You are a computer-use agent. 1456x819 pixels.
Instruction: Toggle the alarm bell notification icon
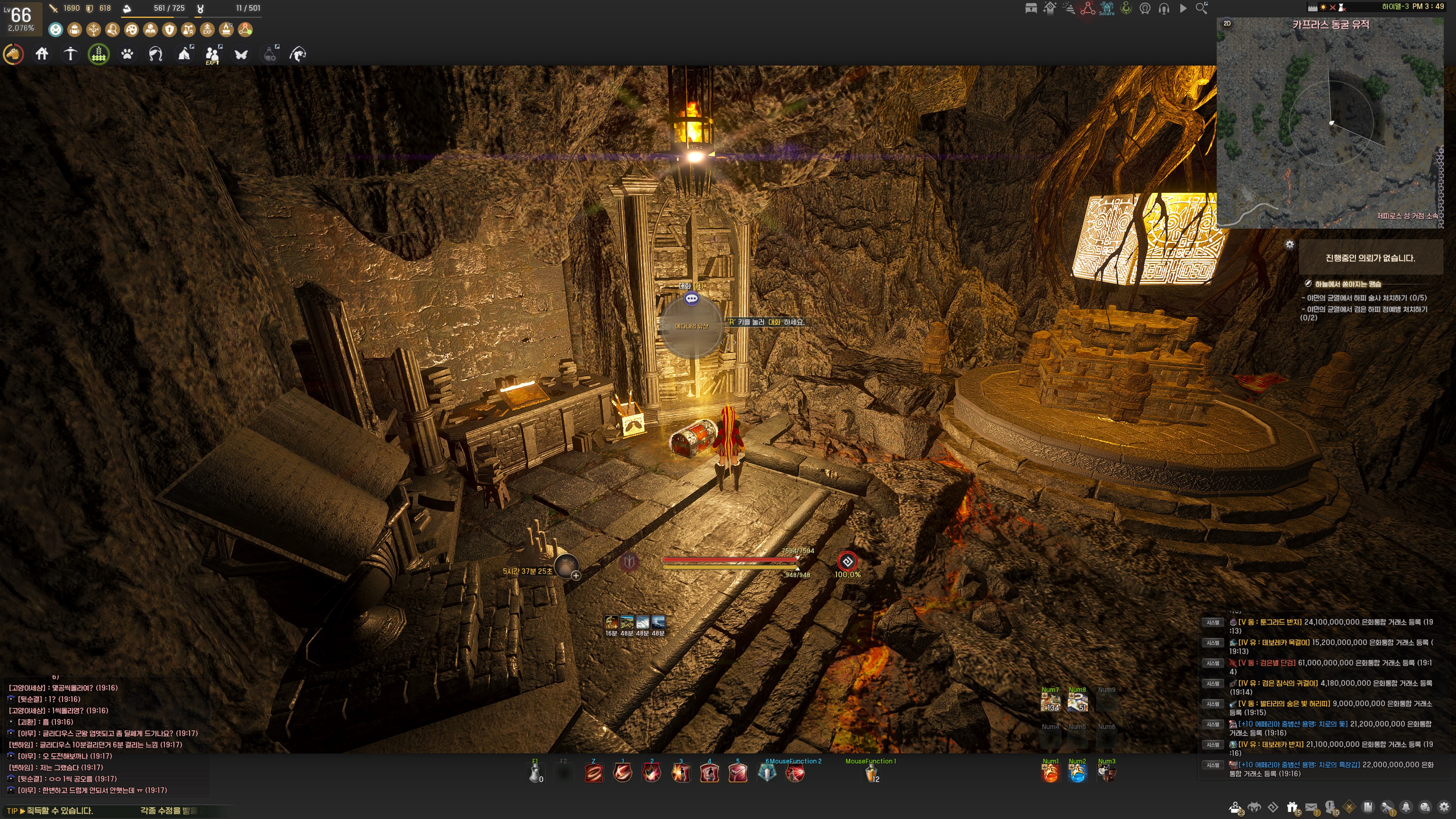[1406, 806]
